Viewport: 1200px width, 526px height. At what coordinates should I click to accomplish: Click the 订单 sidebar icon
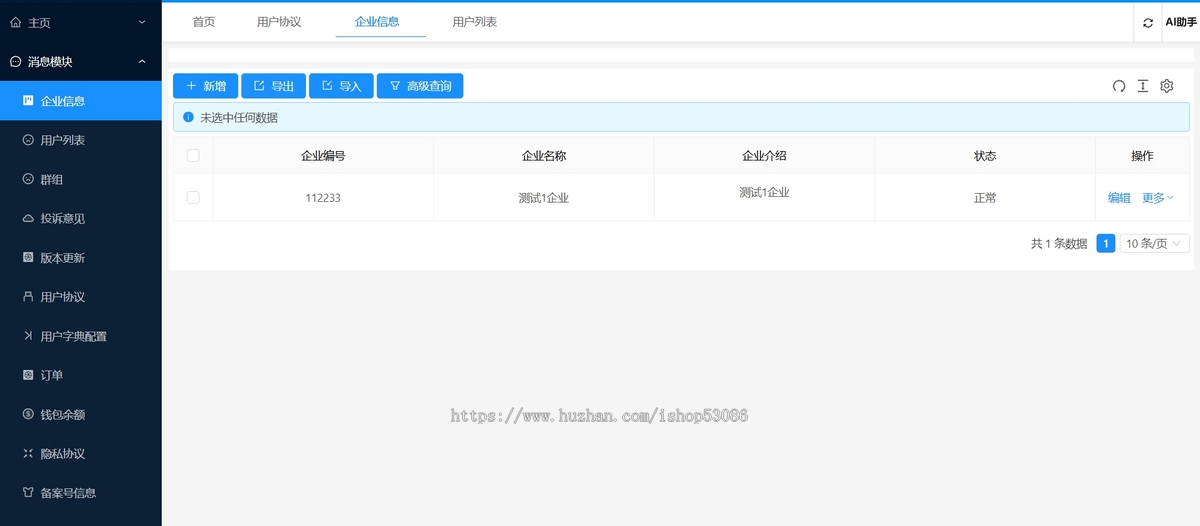(28, 375)
